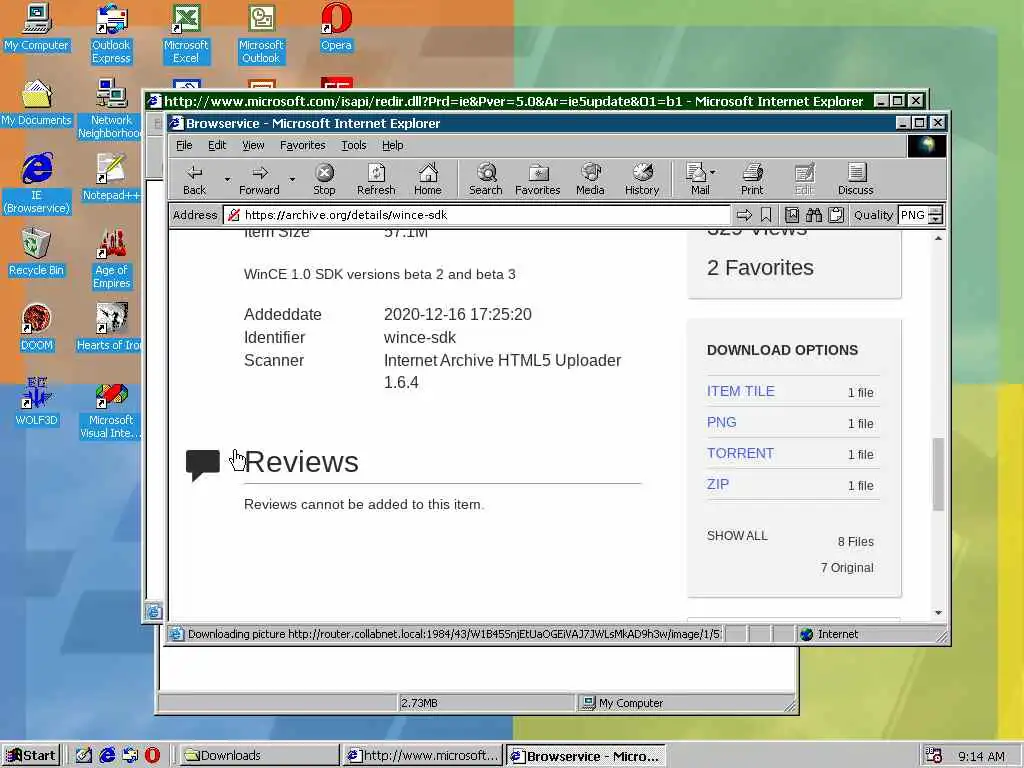The height and width of the screenshot is (768, 1024).
Task: Open the My Computer desktop icon
Action: [x=37, y=28]
